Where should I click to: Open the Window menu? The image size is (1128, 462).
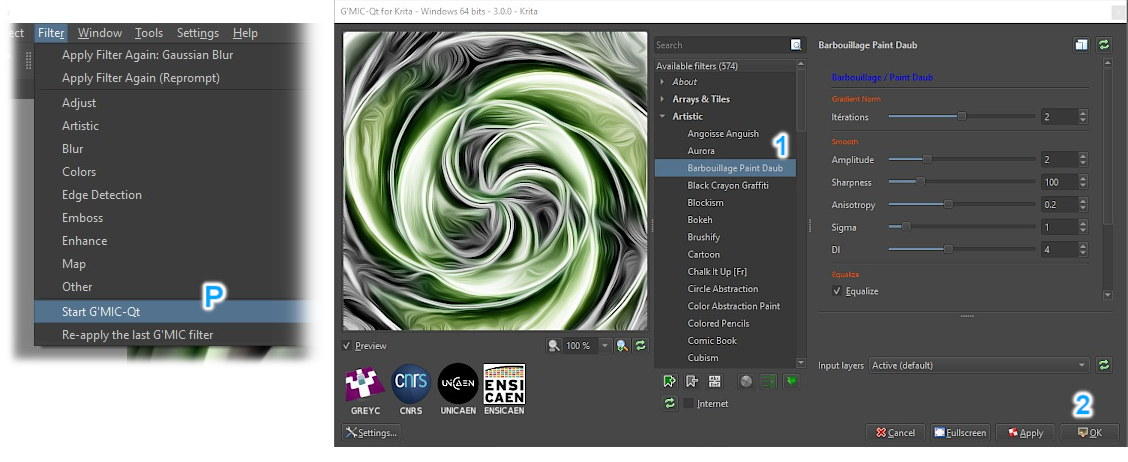[99, 33]
